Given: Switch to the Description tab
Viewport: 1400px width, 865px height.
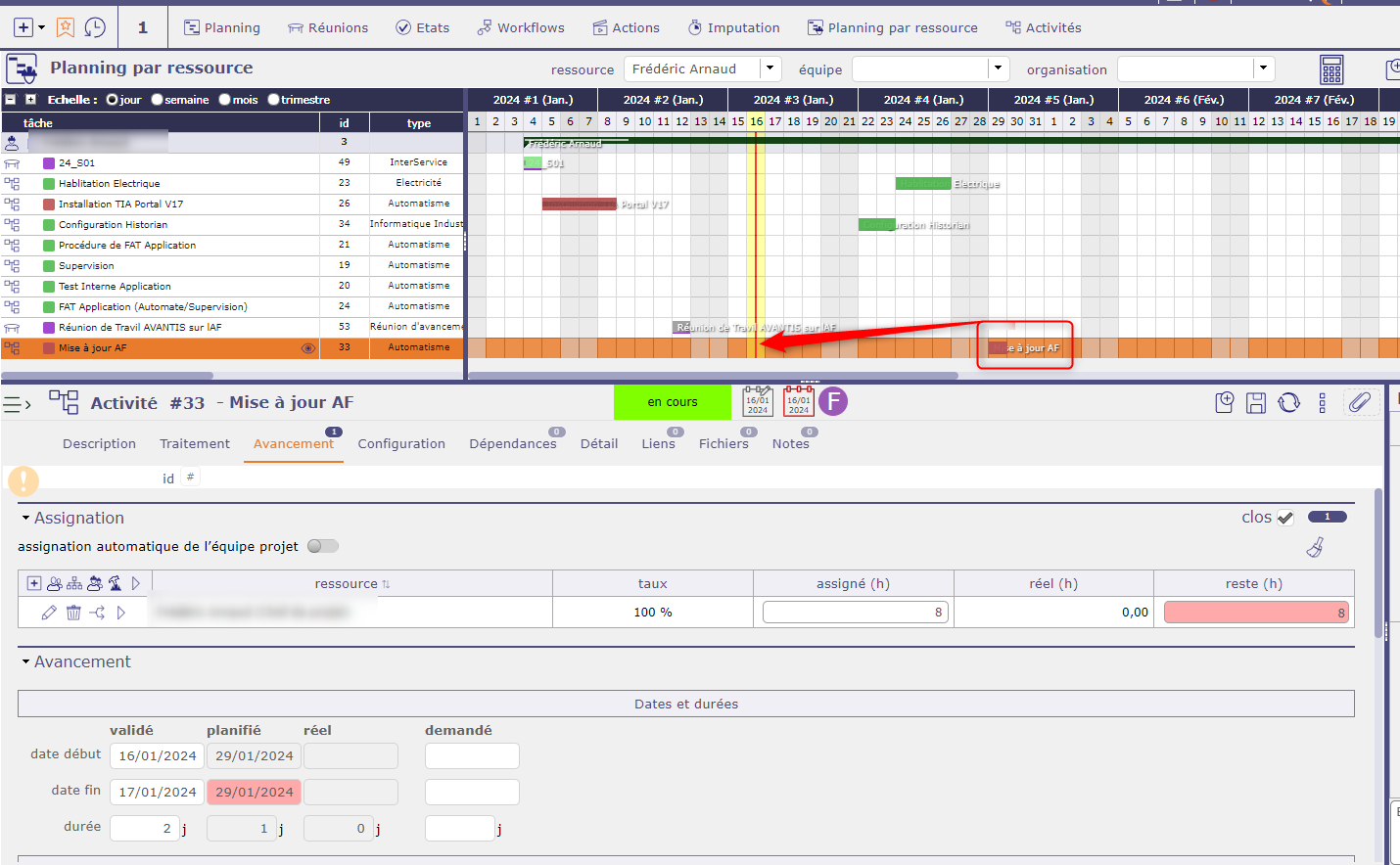Looking at the screenshot, I should click(x=99, y=443).
